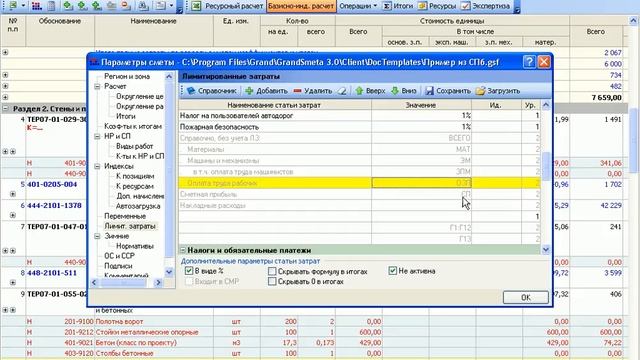
Task: Switch to Базисно-инд. расчет mode
Action: click(x=301, y=6)
